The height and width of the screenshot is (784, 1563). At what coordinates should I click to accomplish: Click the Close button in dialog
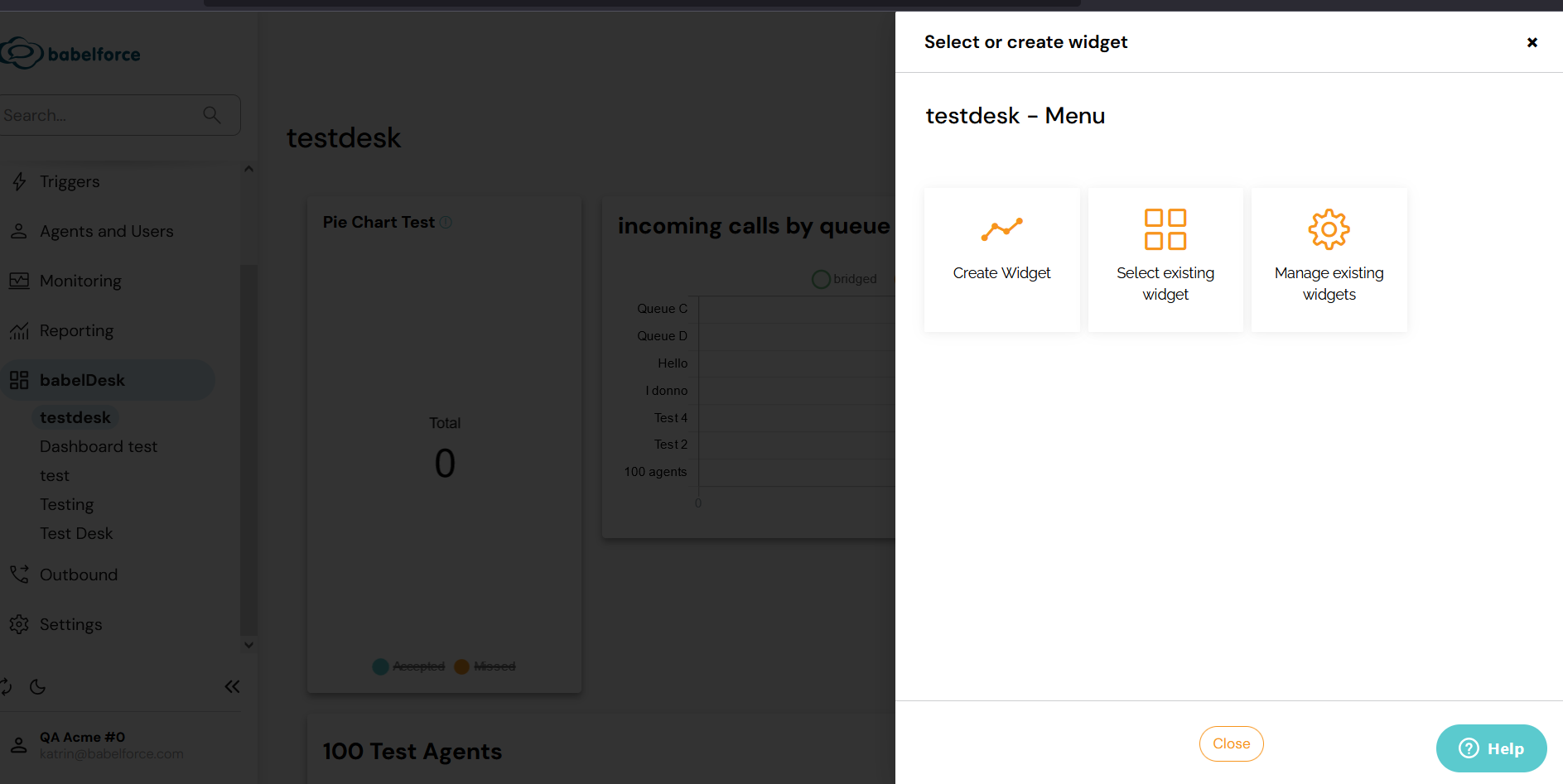(1231, 743)
